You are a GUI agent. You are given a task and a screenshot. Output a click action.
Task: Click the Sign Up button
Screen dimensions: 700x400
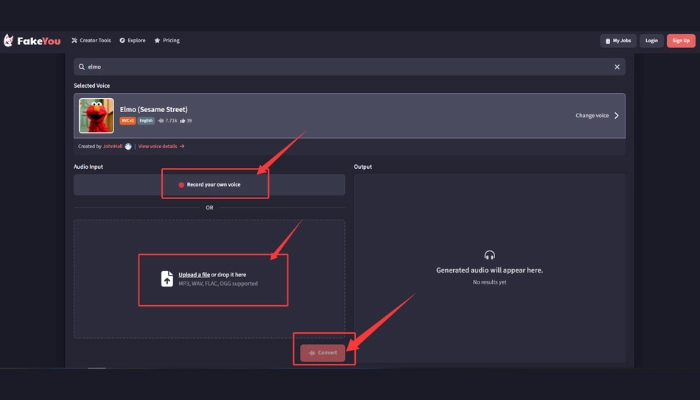tap(681, 41)
